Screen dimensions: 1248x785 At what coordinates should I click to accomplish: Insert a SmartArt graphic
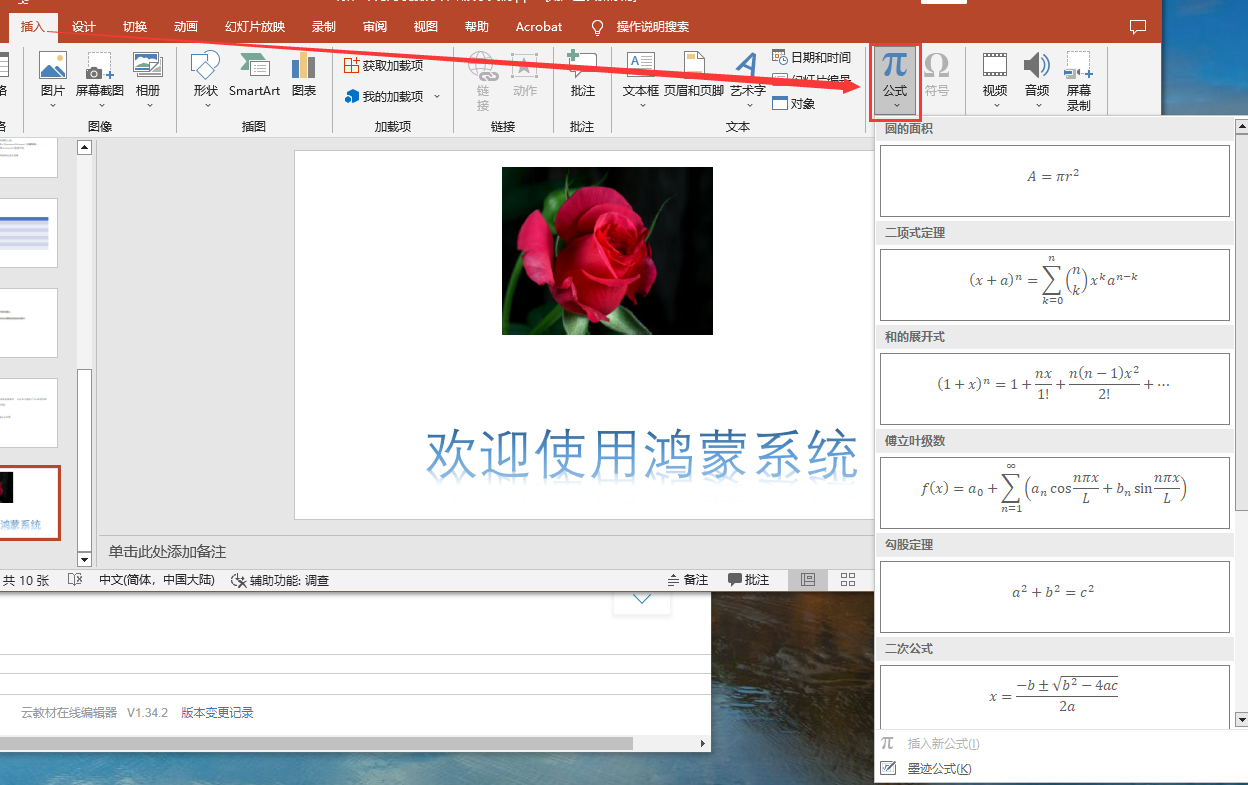click(254, 73)
